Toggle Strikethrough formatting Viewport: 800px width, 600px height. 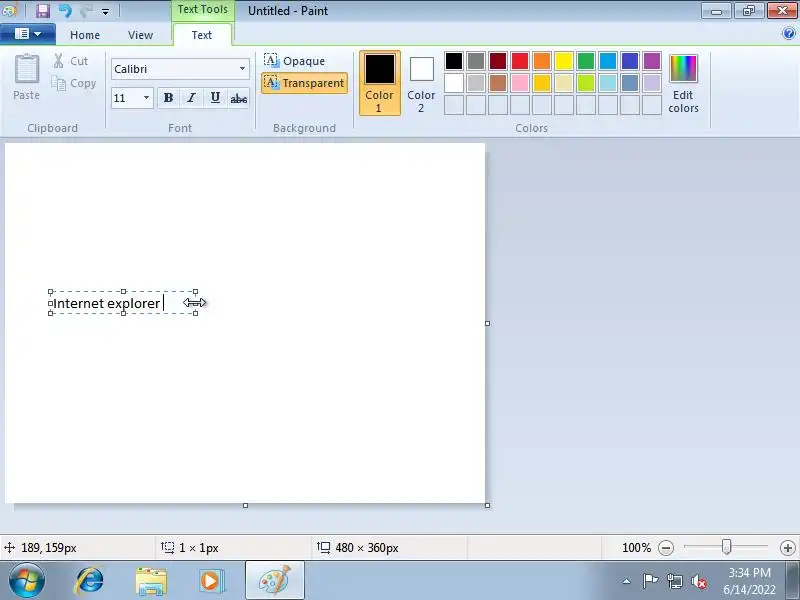coord(238,97)
